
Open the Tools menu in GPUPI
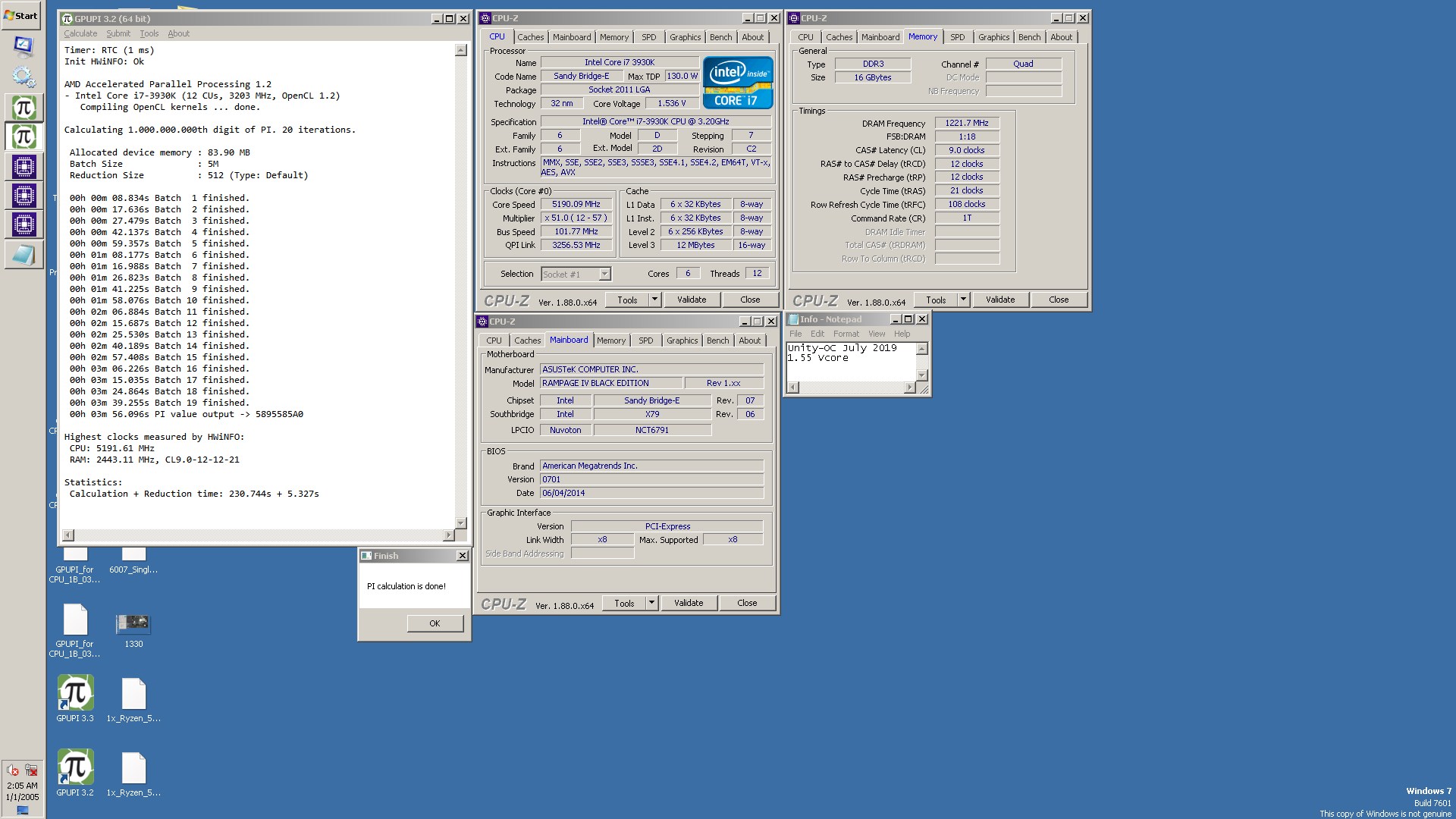click(x=149, y=33)
